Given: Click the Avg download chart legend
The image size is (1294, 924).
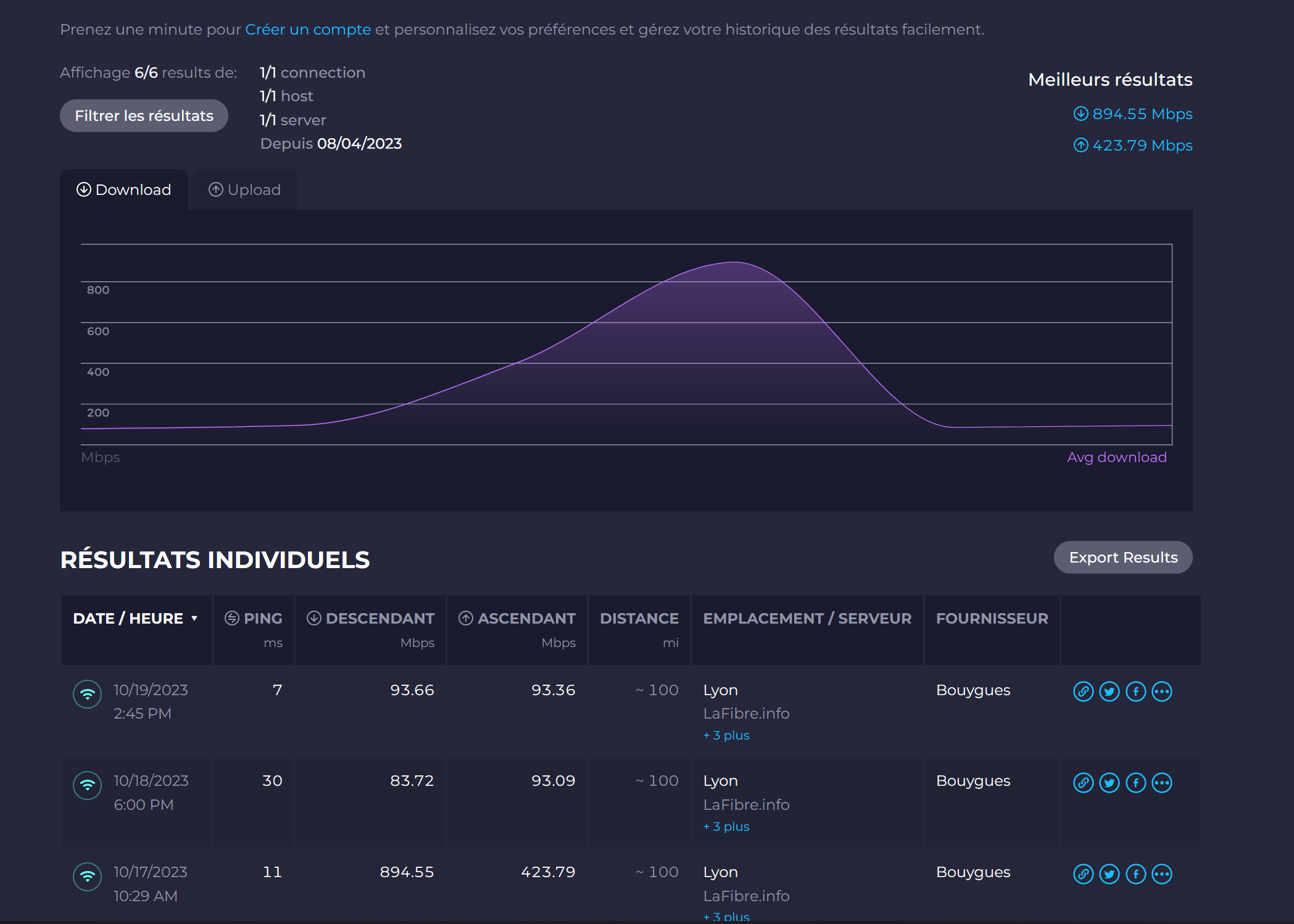Looking at the screenshot, I should [1117, 457].
